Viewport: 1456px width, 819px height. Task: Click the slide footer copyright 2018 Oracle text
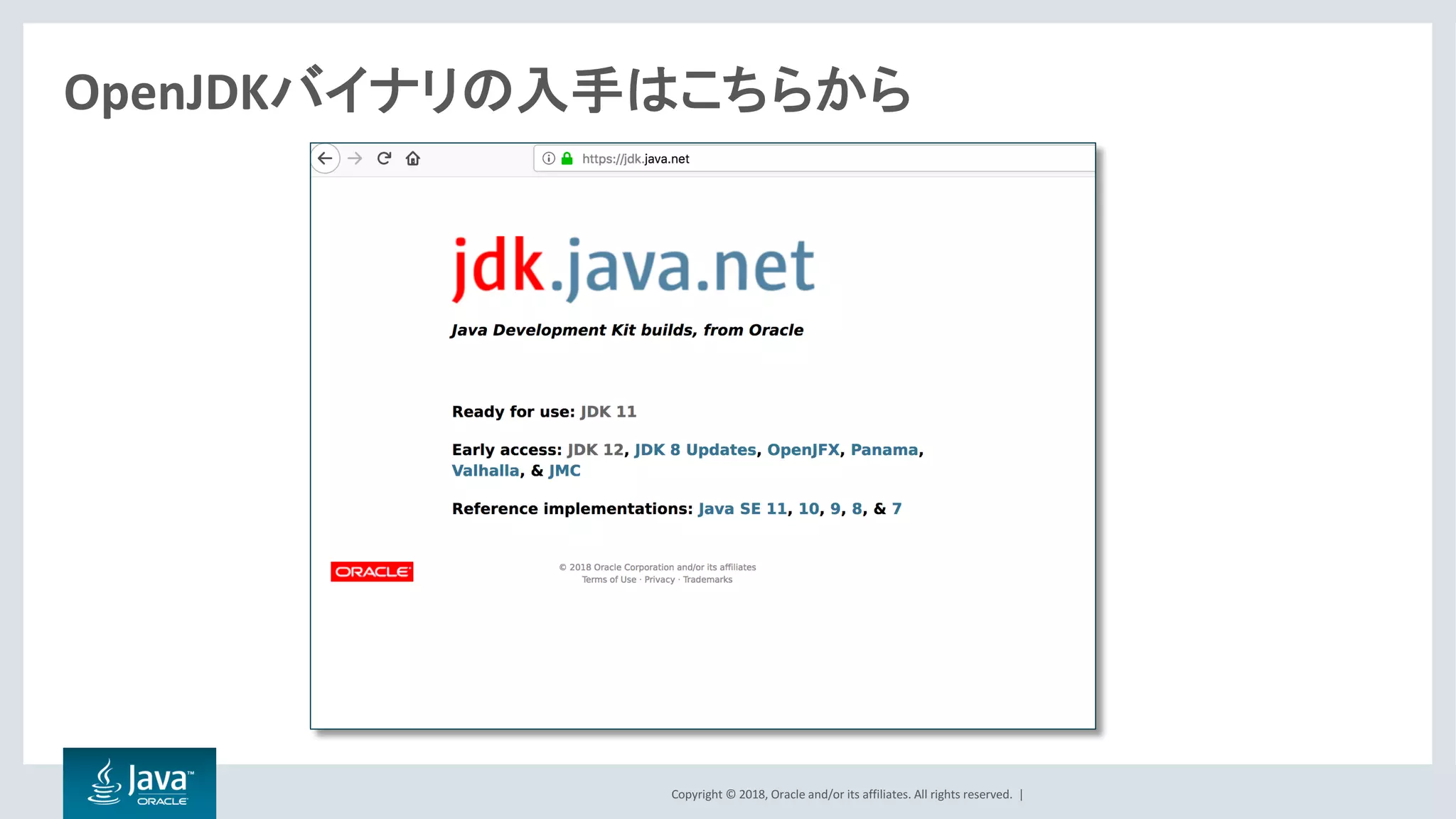pyautogui.click(x=842, y=794)
